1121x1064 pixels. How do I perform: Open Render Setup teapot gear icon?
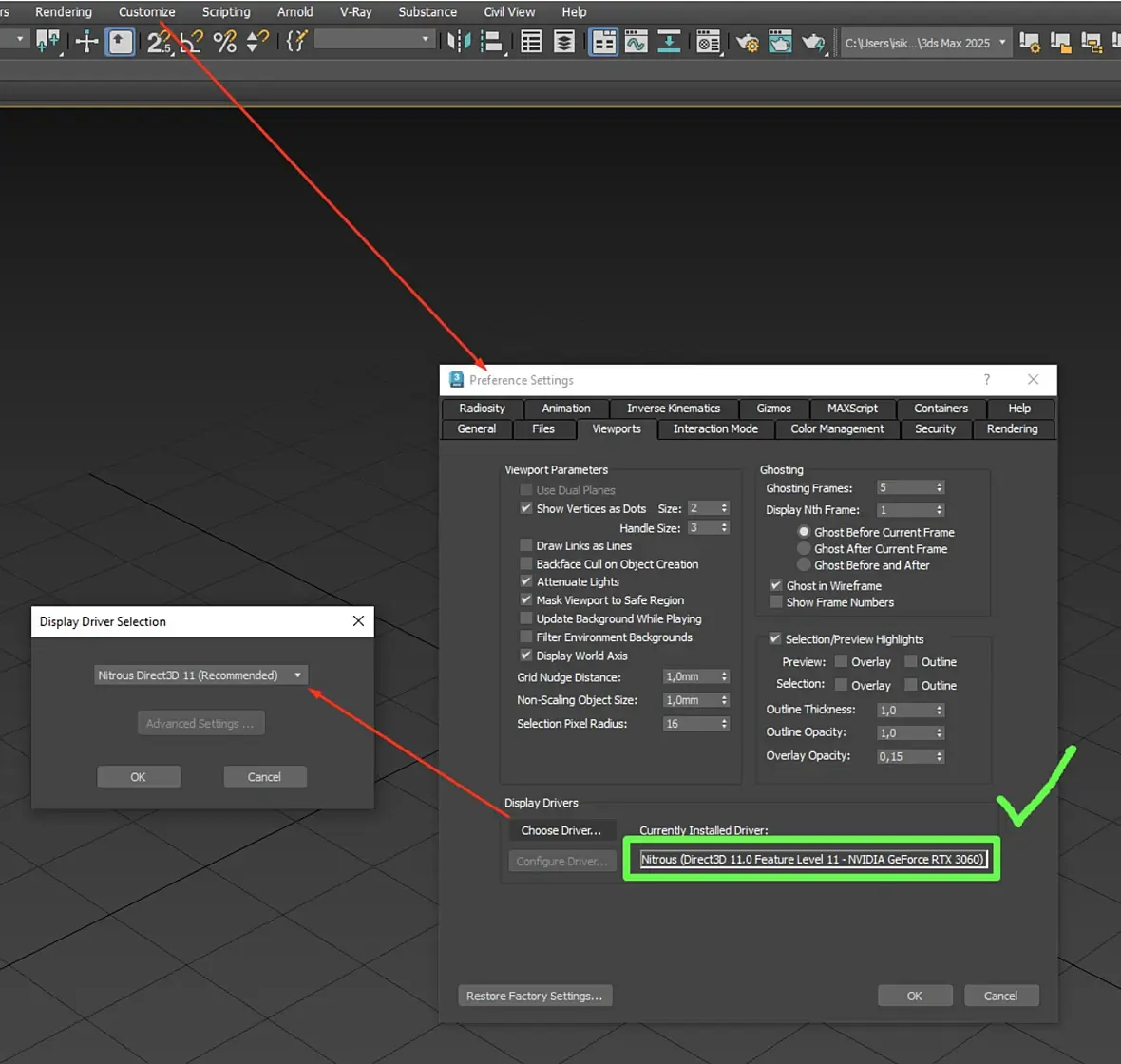(747, 42)
